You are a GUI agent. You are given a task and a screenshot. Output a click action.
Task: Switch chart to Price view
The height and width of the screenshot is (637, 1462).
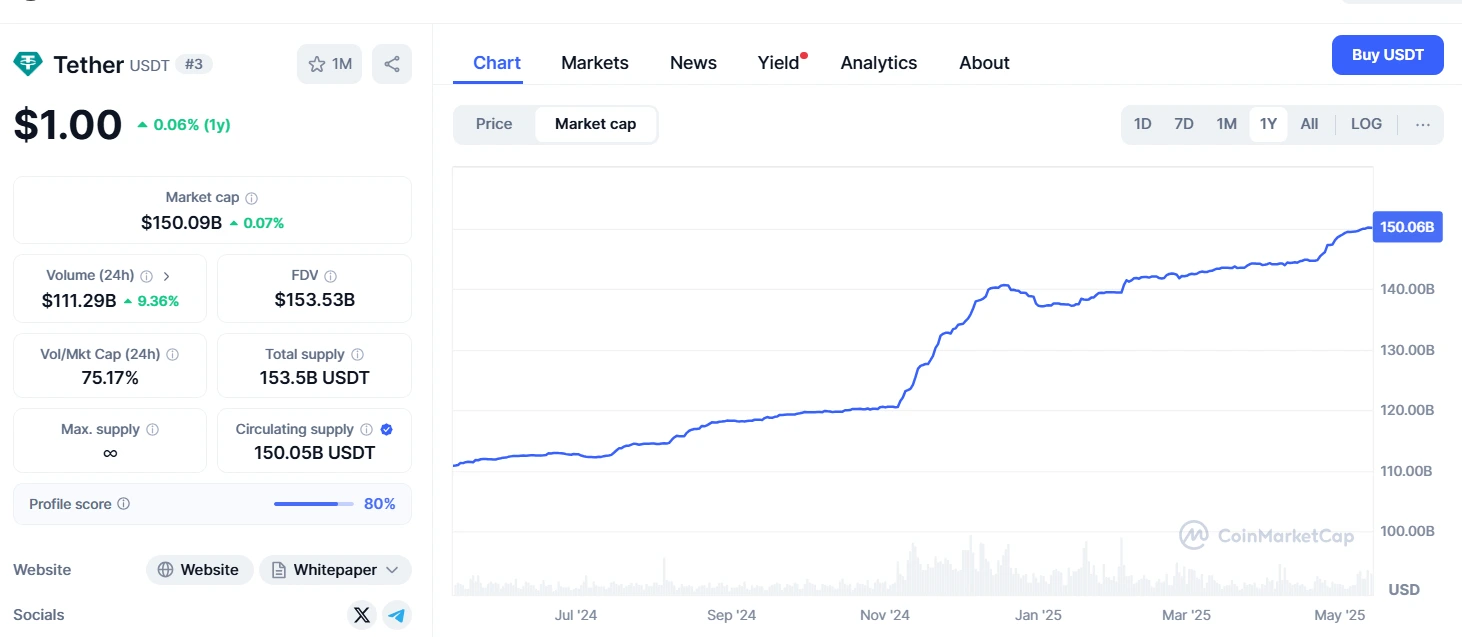click(x=494, y=124)
